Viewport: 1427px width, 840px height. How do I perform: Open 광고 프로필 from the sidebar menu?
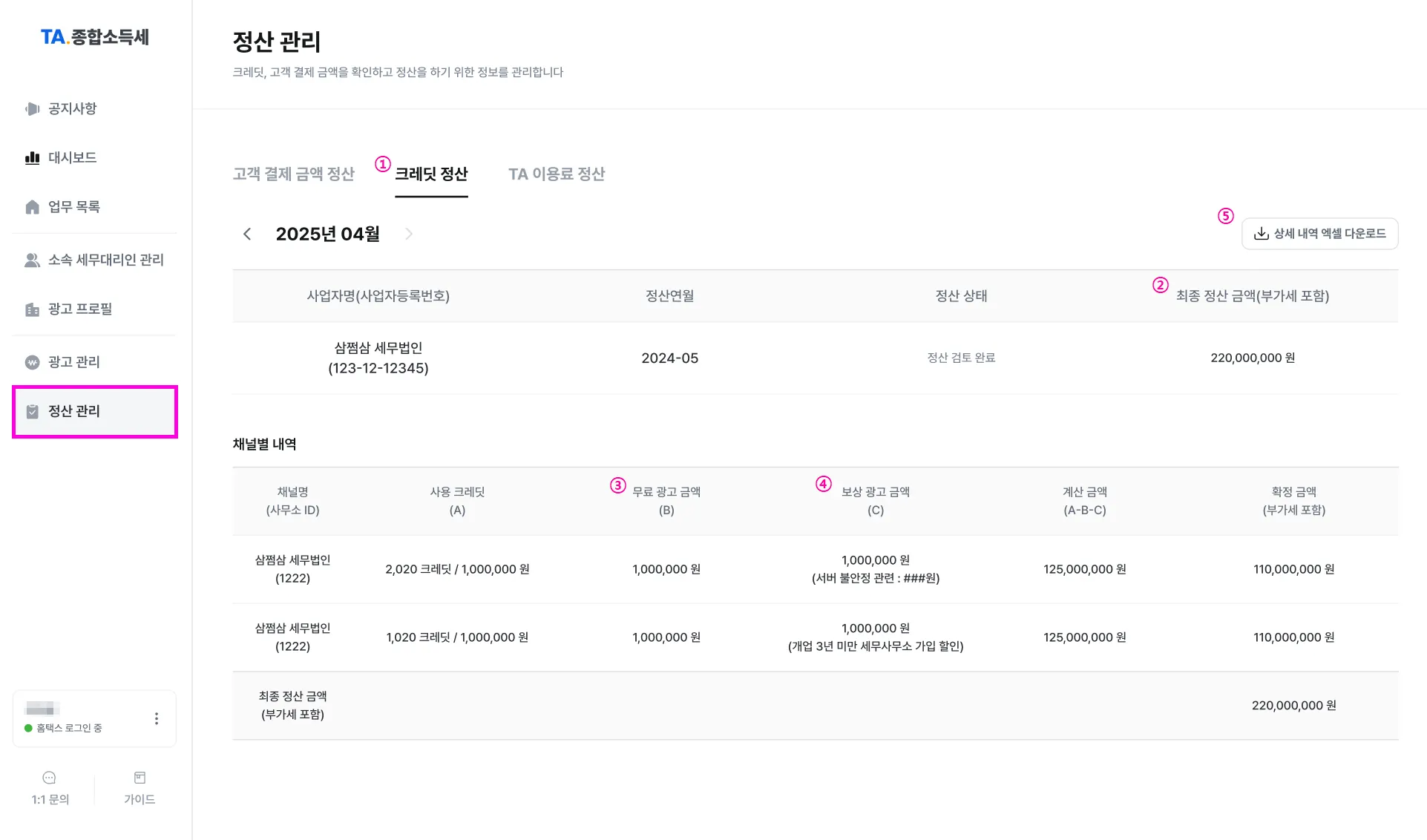click(80, 309)
